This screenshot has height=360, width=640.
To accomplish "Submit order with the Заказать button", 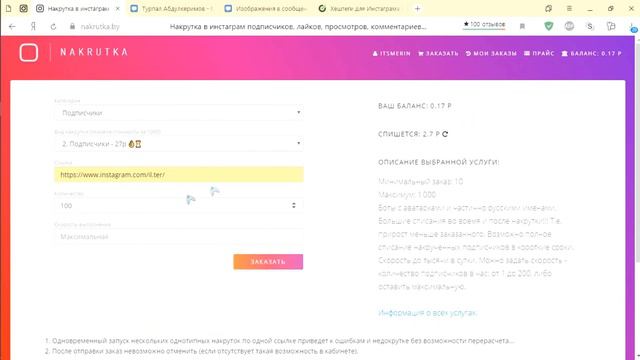I will coord(268,262).
